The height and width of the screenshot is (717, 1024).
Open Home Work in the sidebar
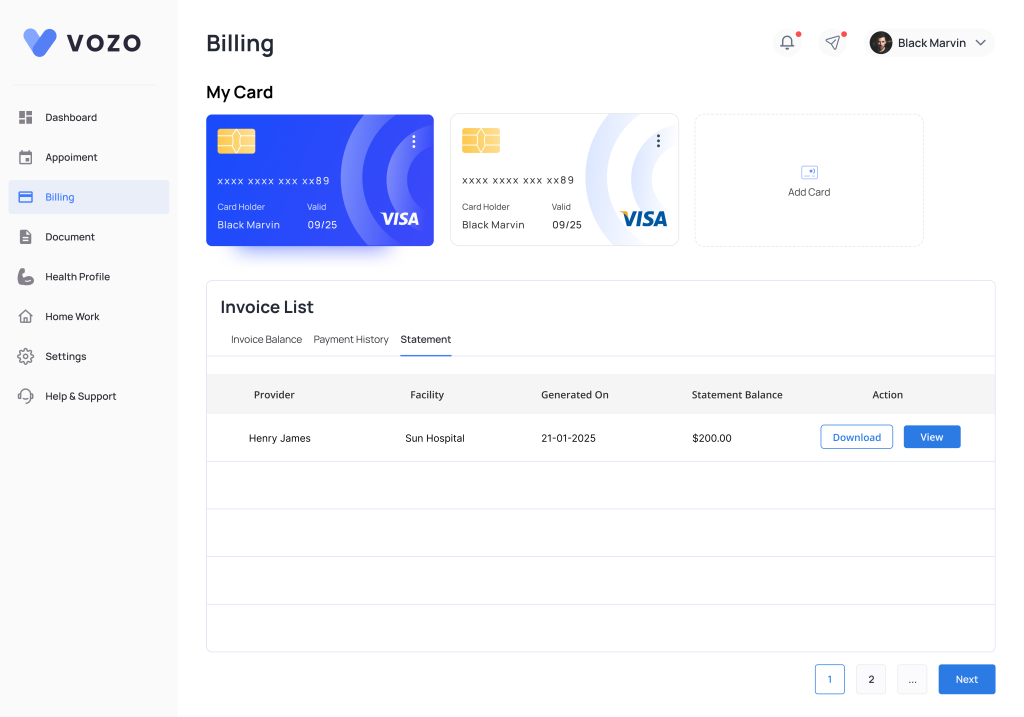pyautogui.click(x=72, y=317)
